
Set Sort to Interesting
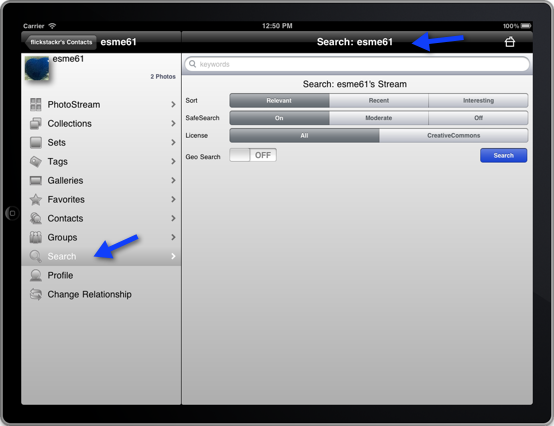(x=478, y=101)
